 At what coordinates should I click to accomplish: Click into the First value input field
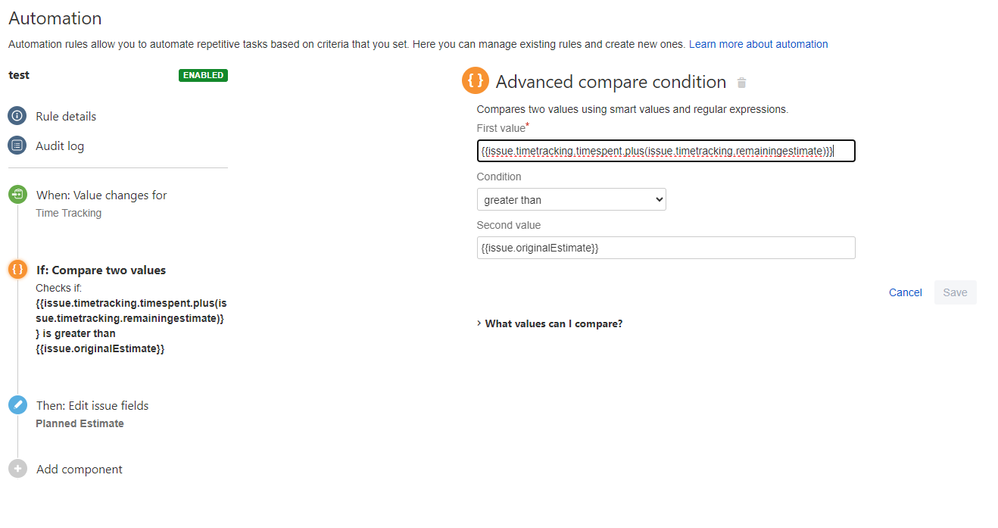click(666, 151)
